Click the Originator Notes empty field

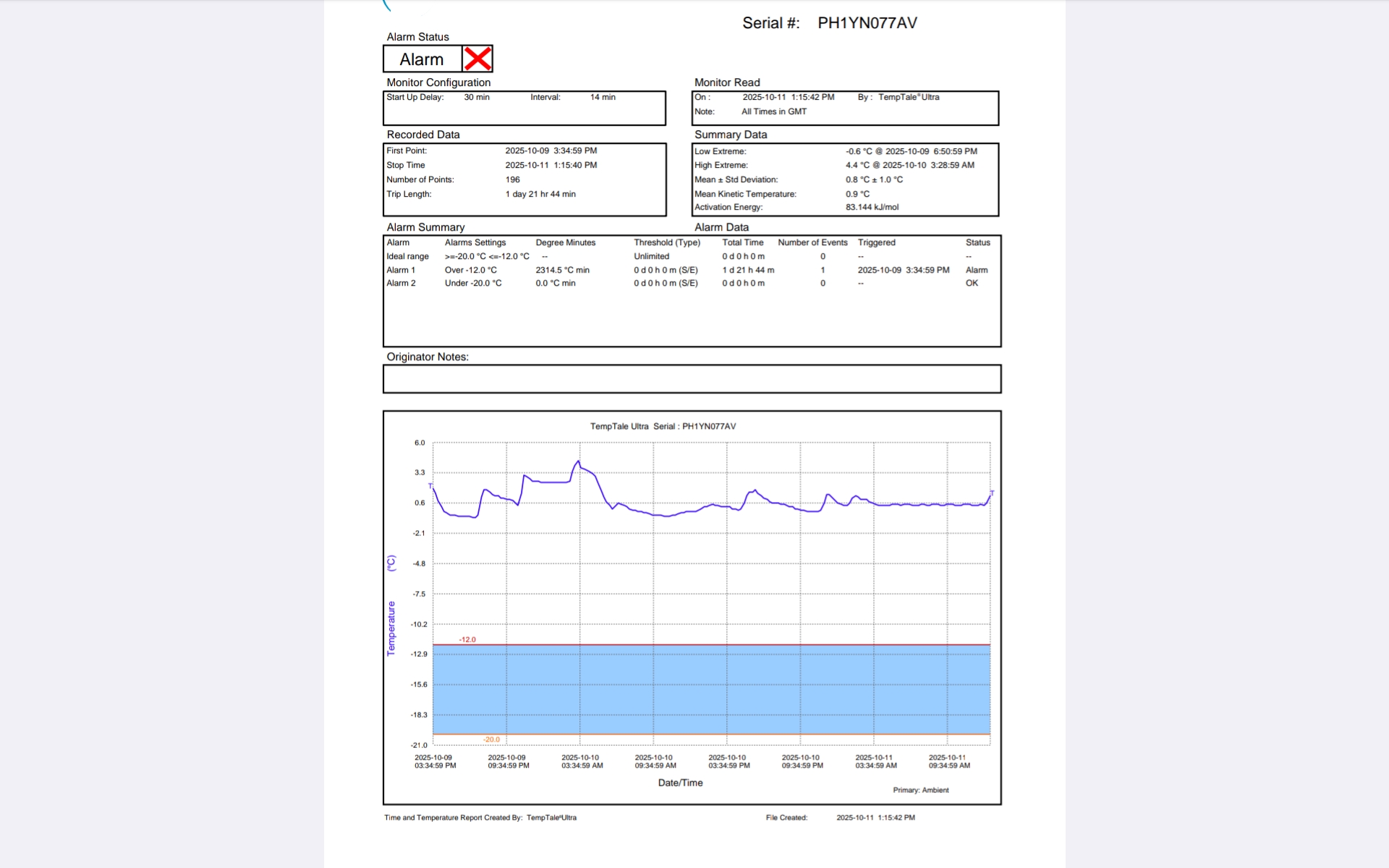tap(692, 379)
